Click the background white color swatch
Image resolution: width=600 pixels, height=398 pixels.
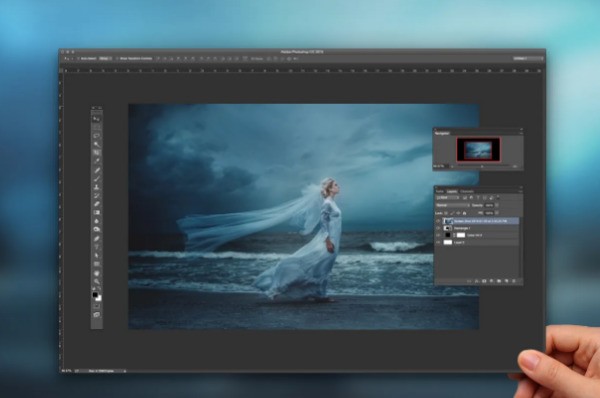pyautogui.click(x=99, y=298)
